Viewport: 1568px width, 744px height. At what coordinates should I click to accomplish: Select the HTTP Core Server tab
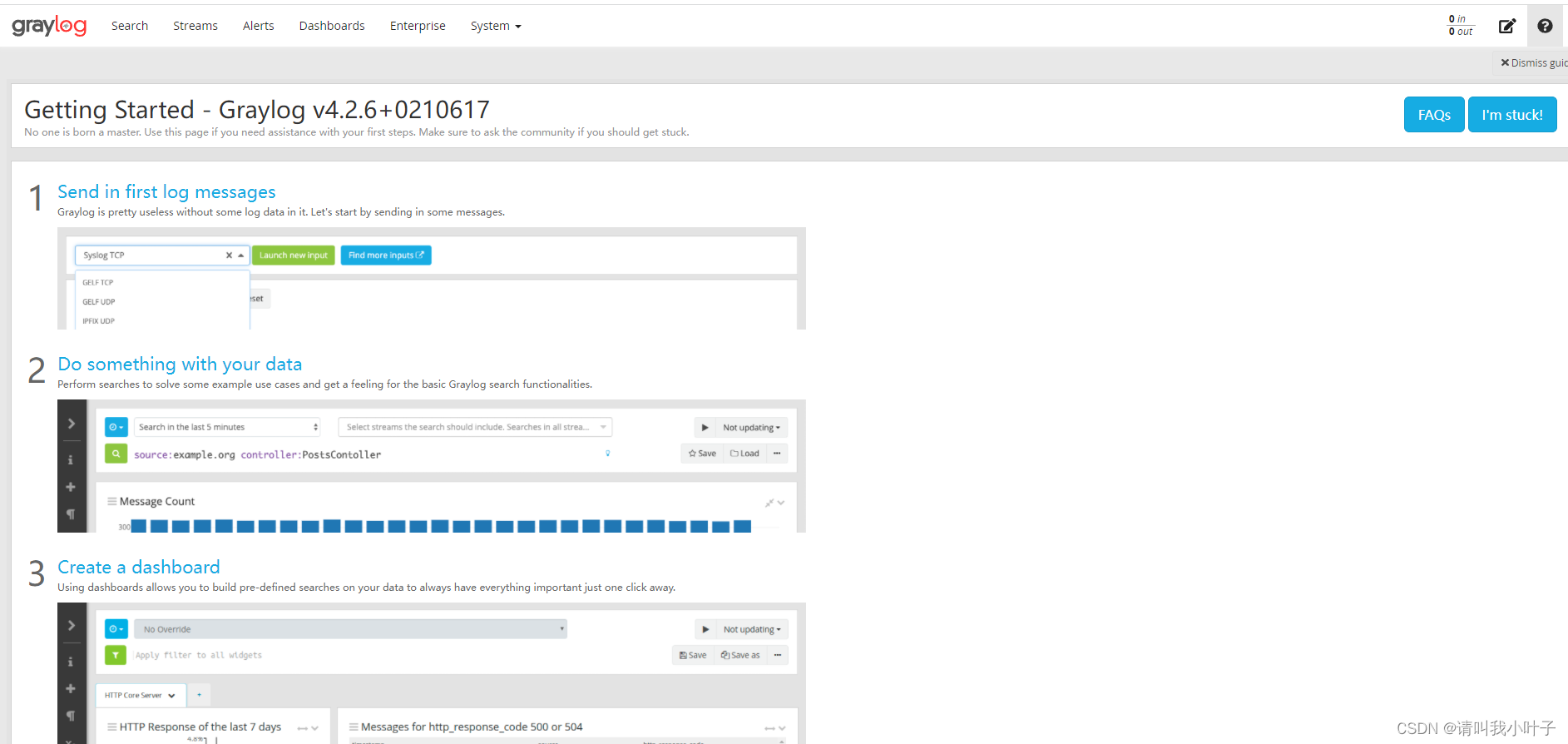pyautogui.click(x=141, y=696)
